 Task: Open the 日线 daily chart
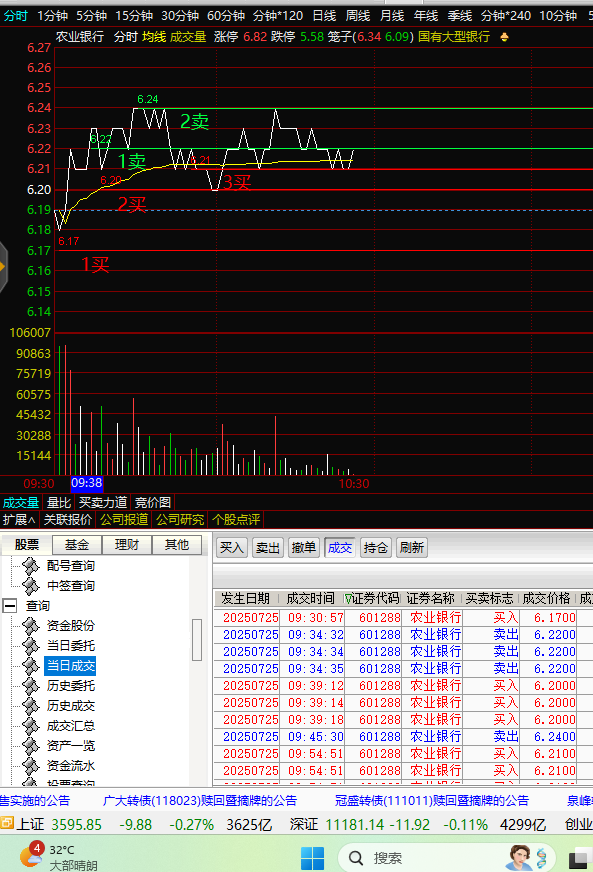coord(324,16)
